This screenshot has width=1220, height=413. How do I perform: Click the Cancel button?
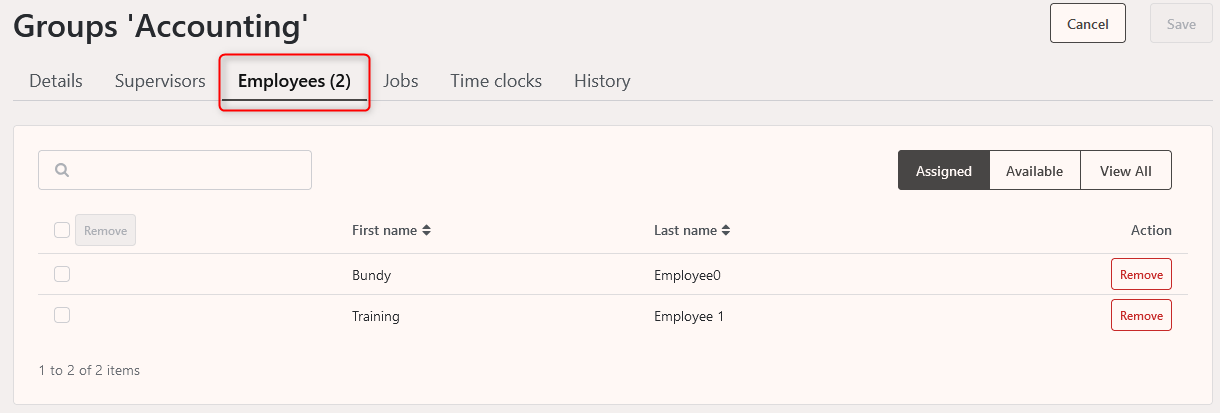1088,23
